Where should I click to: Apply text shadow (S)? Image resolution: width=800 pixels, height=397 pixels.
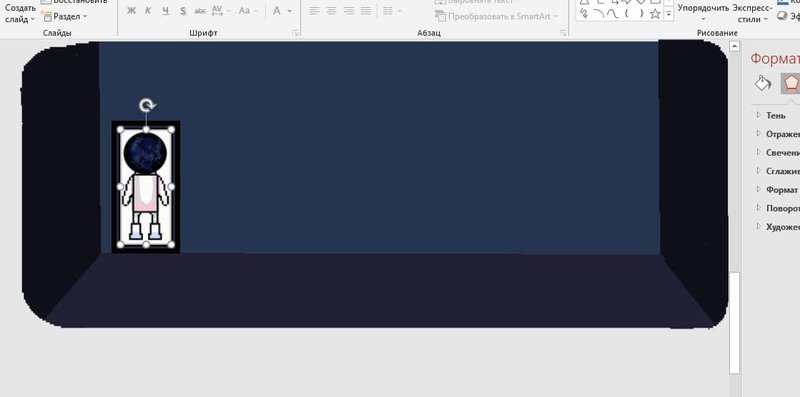pos(183,11)
